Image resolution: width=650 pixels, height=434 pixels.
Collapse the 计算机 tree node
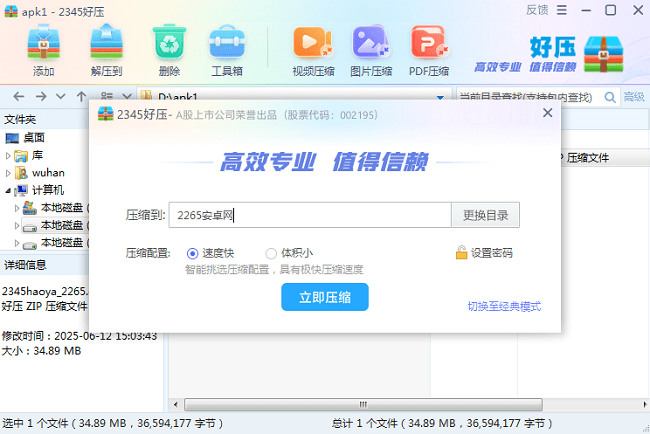9,190
